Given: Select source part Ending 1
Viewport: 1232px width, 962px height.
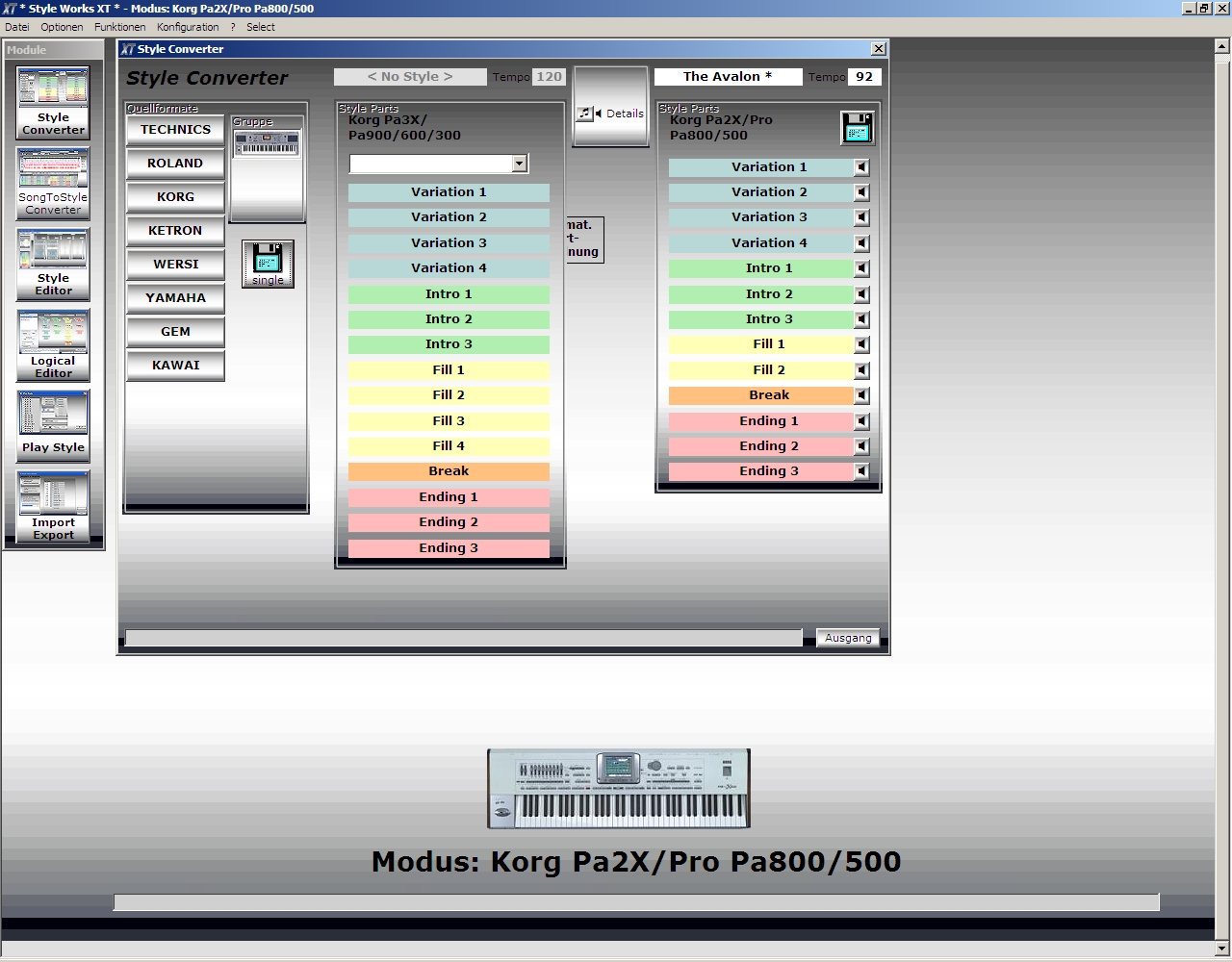Looking at the screenshot, I should (x=449, y=497).
